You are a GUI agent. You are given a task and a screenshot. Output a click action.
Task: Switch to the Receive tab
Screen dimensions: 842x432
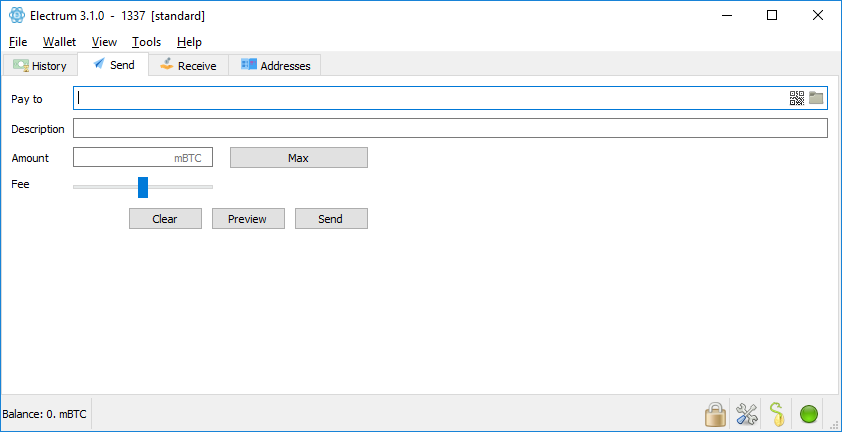pos(188,66)
